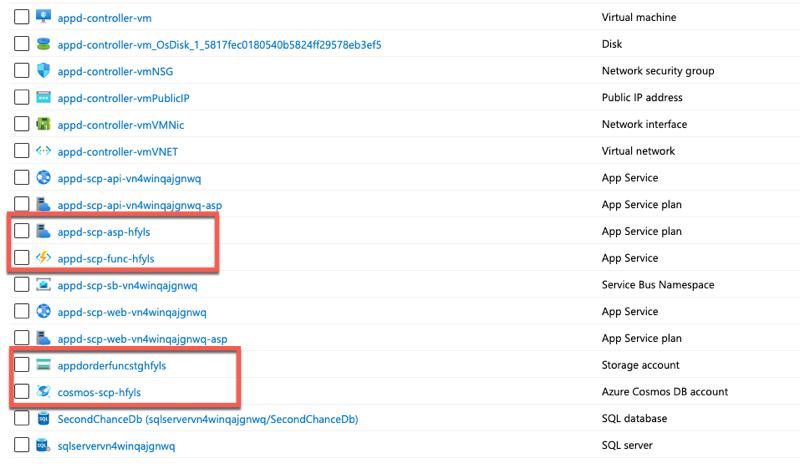Open the appd-controller-vmPublicIP link
This screenshot has height=469, width=800.
123,98
